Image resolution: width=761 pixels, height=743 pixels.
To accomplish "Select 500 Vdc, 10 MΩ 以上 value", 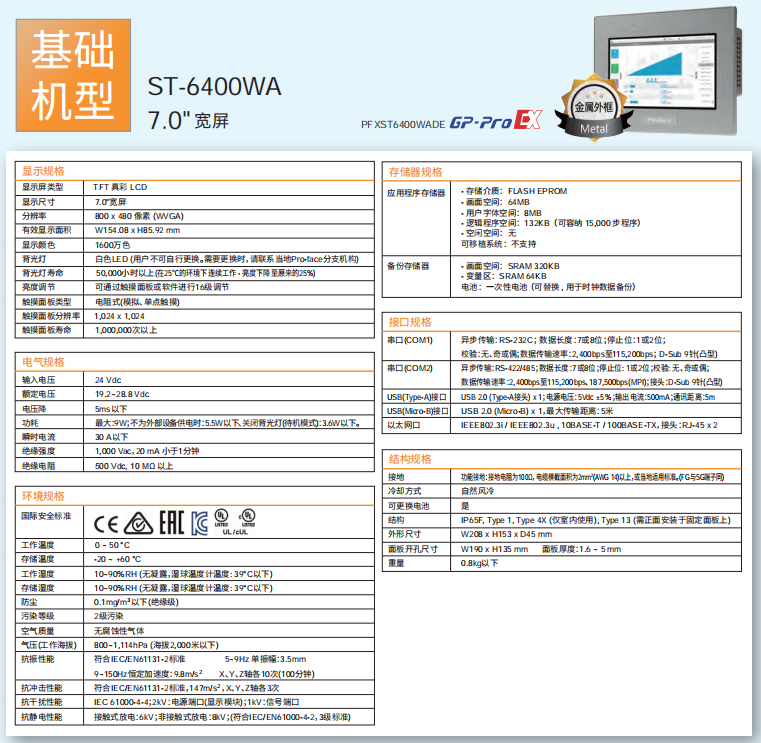I will (134, 466).
